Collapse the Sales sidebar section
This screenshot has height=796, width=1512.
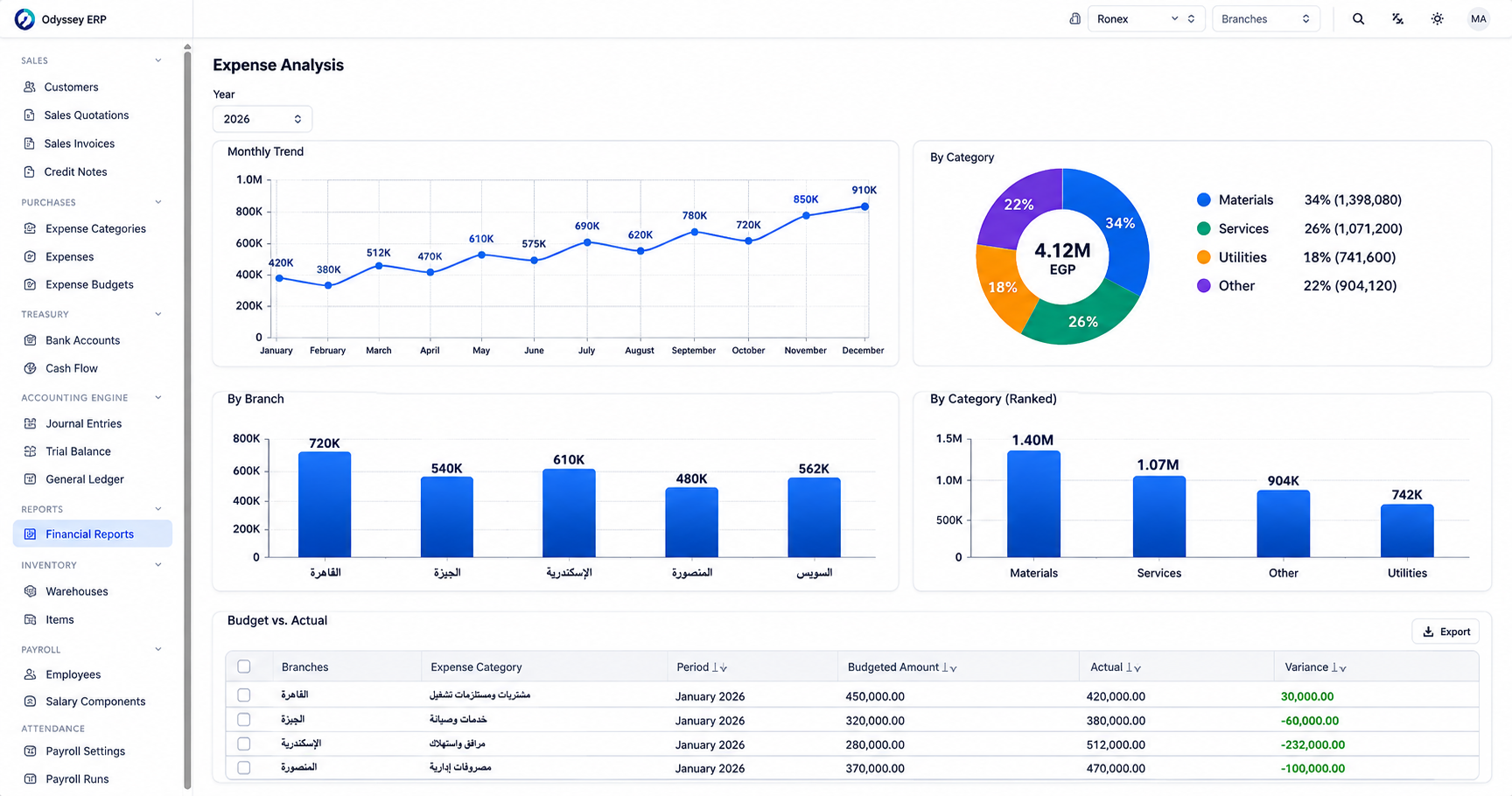point(158,60)
